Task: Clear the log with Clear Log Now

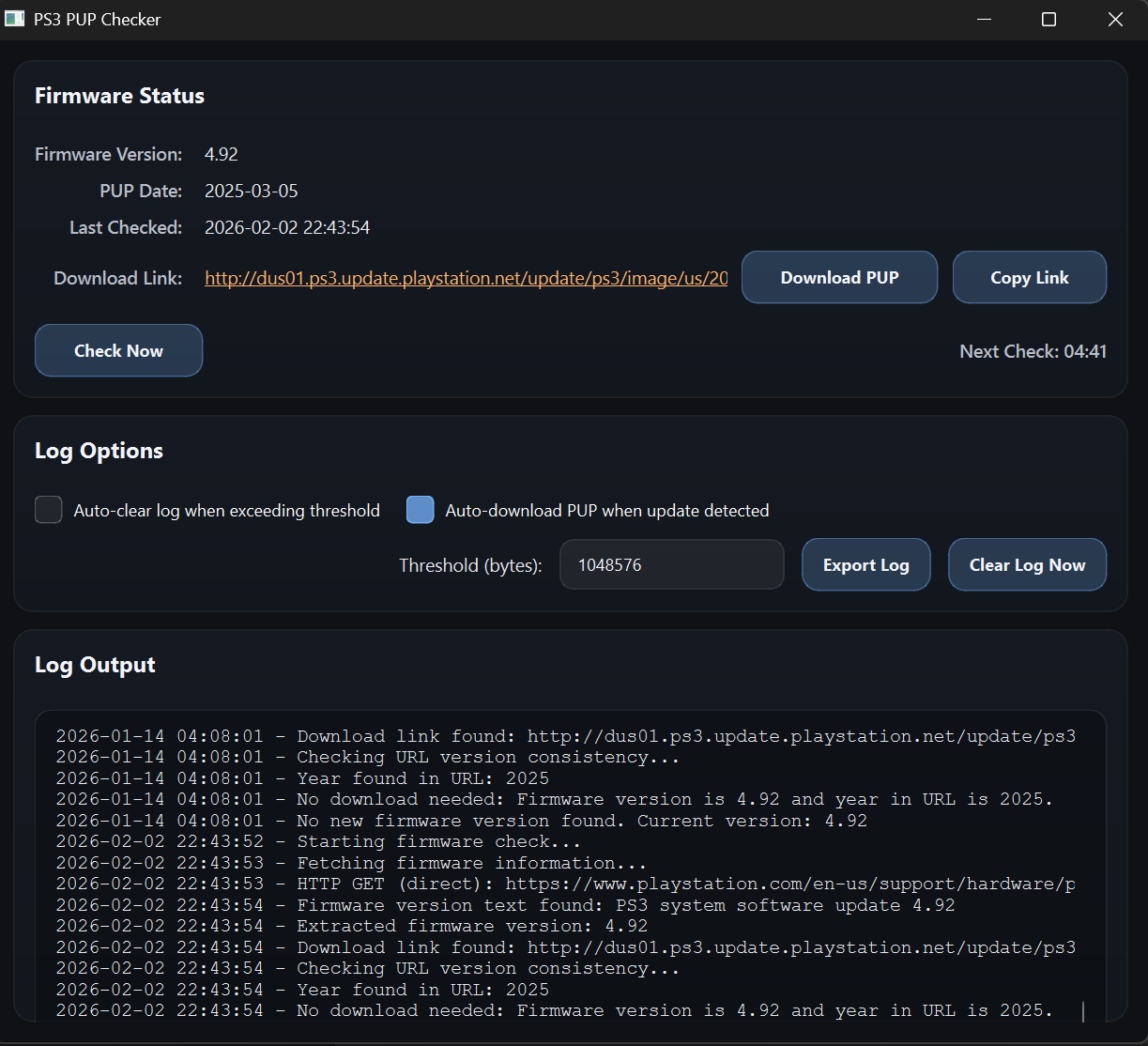Action: click(1027, 564)
